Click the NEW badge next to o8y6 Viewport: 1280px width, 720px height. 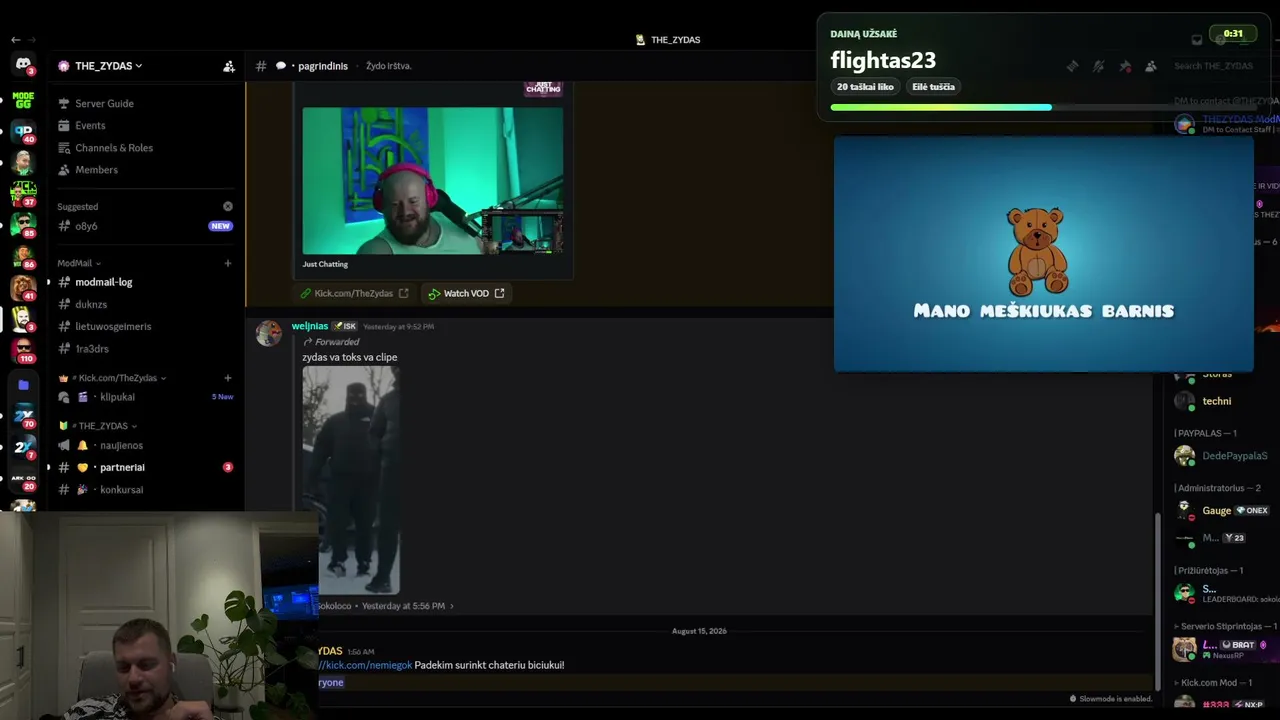coord(220,226)
